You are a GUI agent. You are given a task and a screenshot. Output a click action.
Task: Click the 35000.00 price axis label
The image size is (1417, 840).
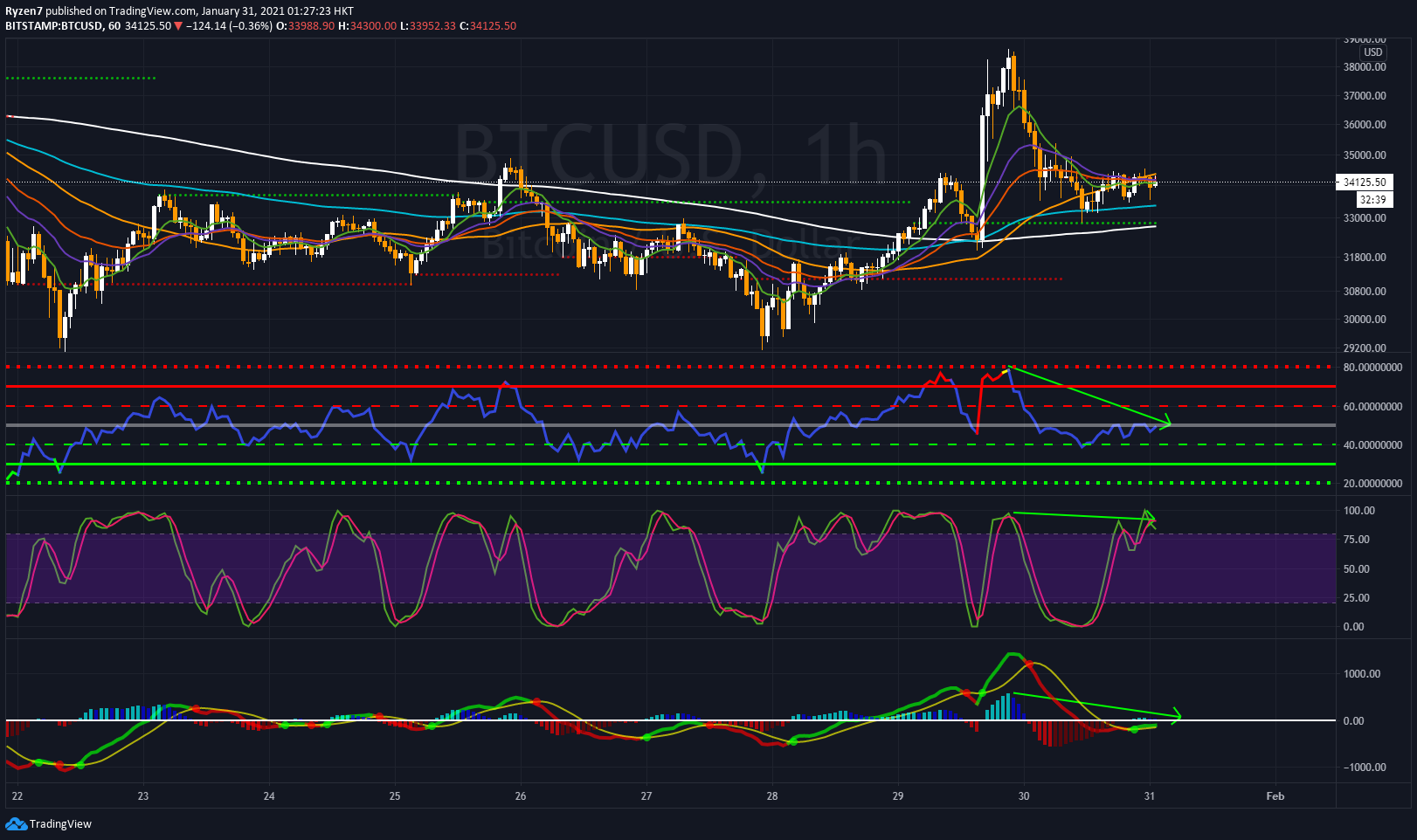[1365, 155]
